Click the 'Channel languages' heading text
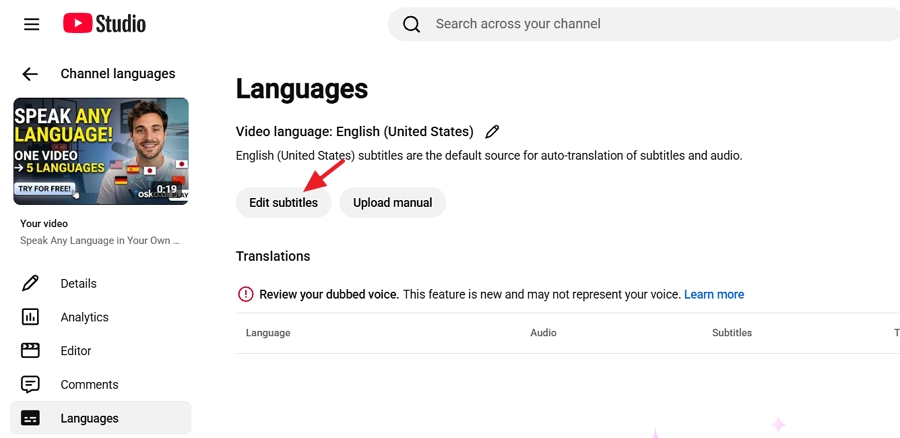The height and width of the screenshot is (438, 900). (x=118, y=73)
